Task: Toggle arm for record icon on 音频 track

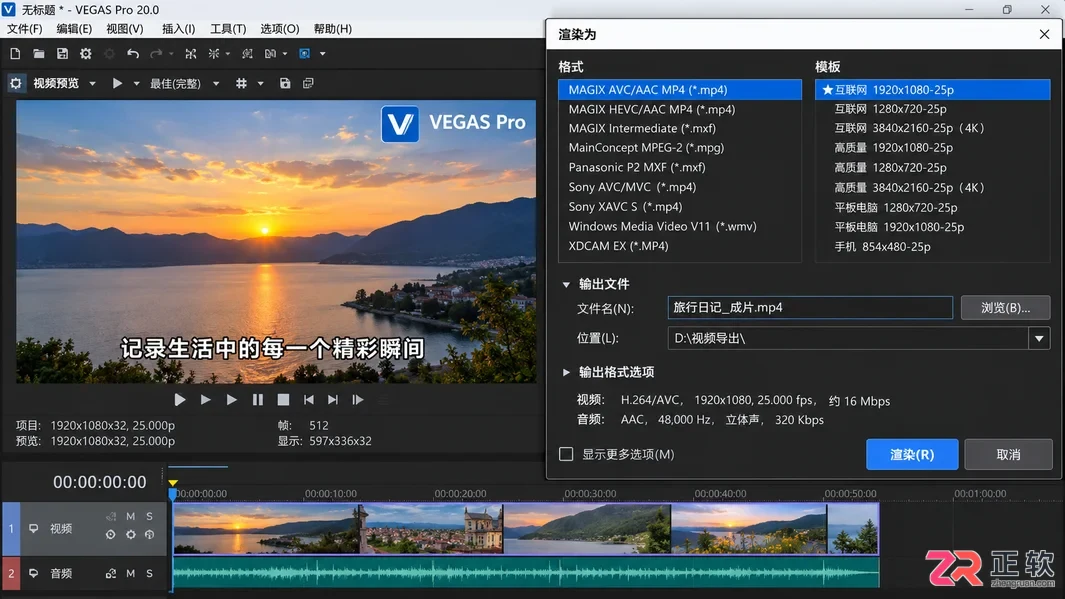Action: point(111,574)
